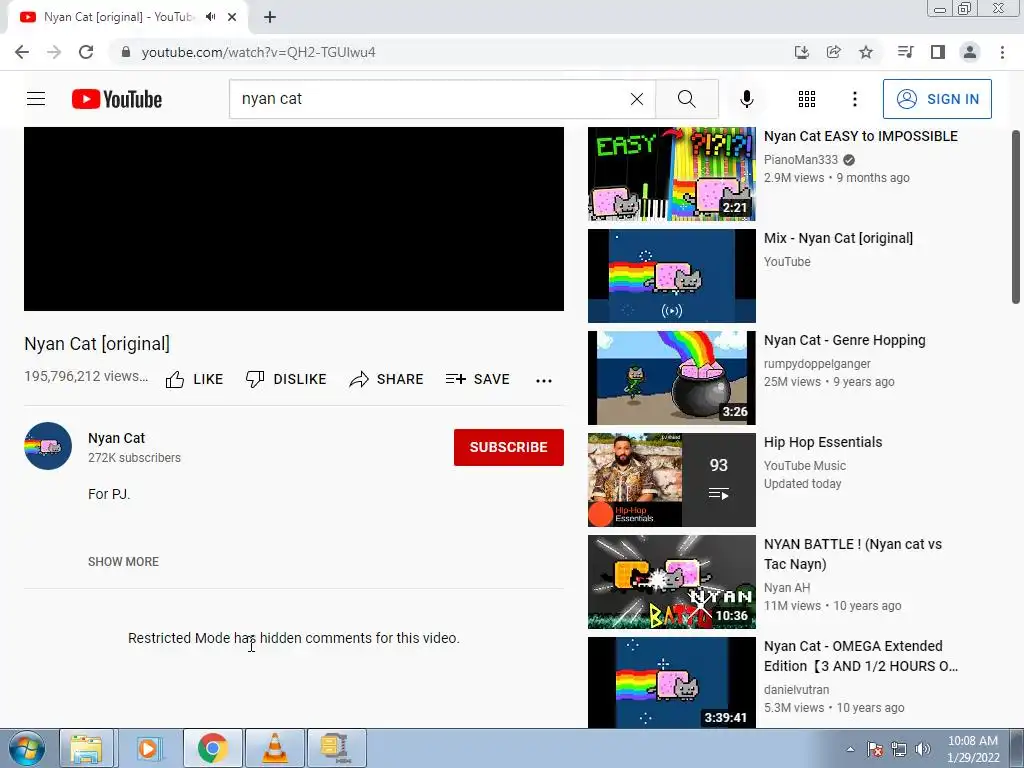
Task: Open Windows Media Player from the taskbar
Action: click(x=150, y=748)
